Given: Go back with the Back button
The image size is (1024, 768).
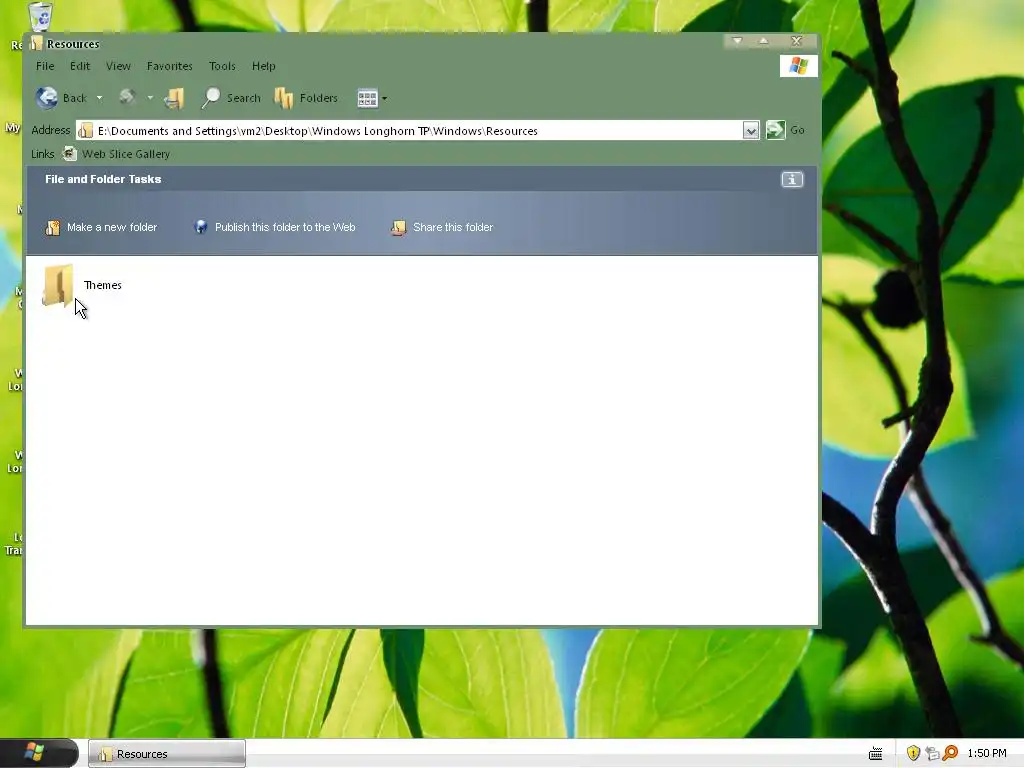Looking at the screenshot, I should click(61, 98).
